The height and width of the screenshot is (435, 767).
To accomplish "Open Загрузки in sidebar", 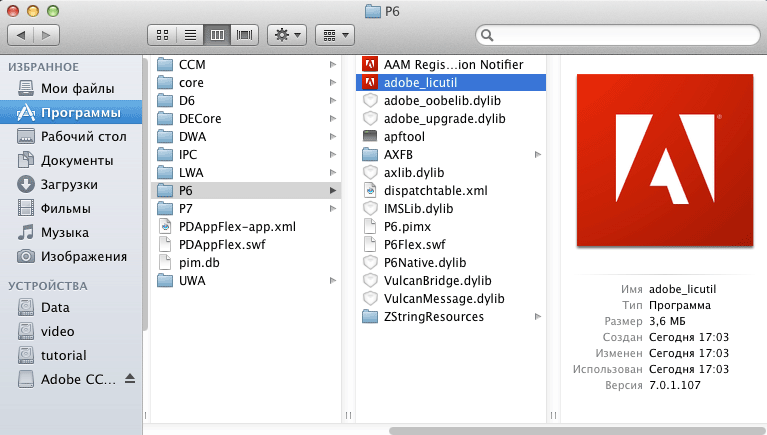I will tap(71, 184).
